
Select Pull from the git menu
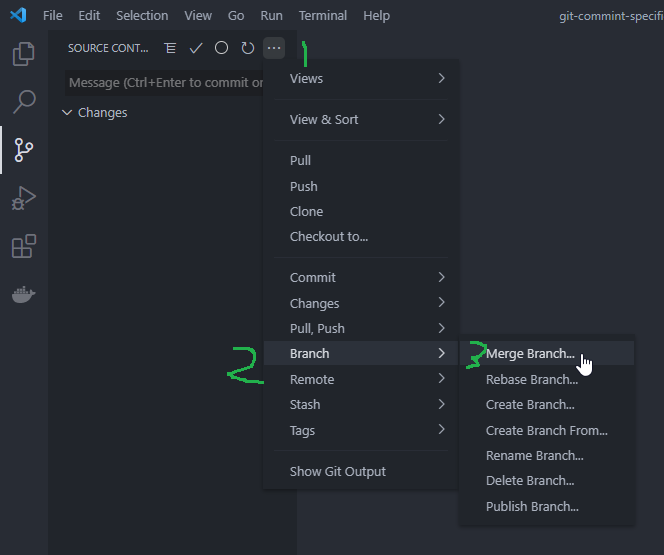point(301,161)
